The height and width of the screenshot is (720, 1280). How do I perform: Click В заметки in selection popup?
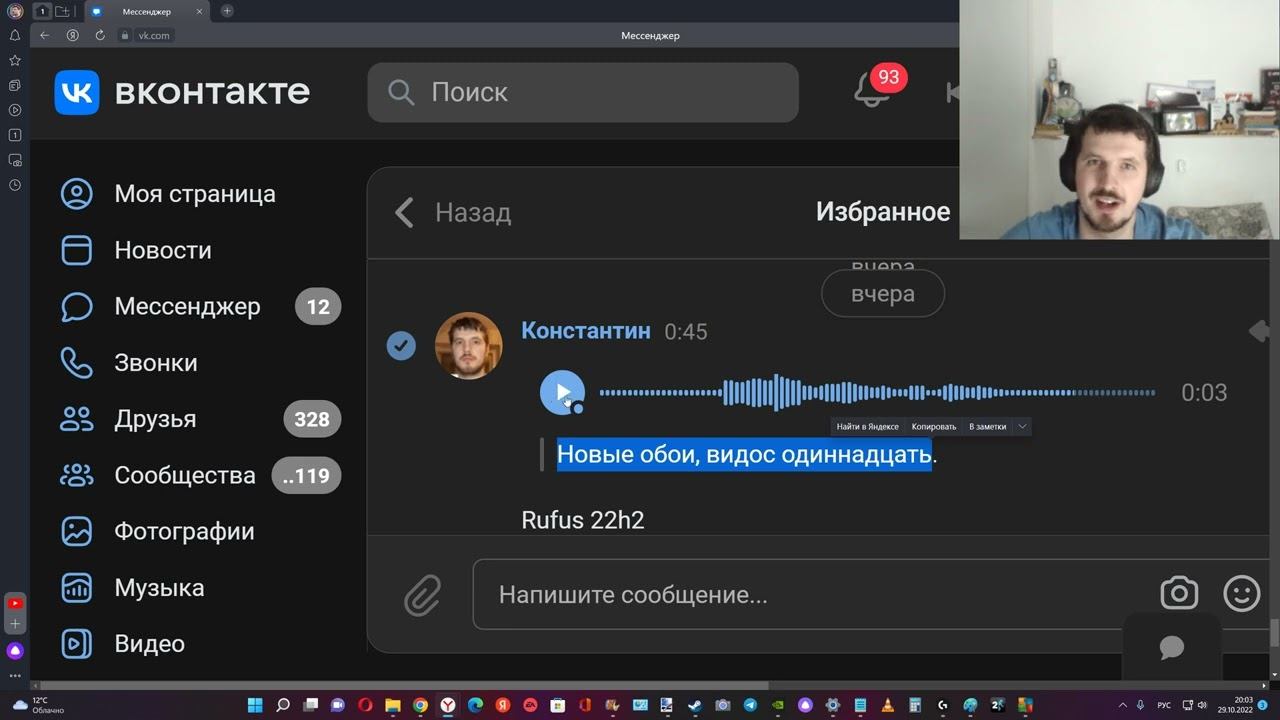pyautogui.click(x=987, y=427)
